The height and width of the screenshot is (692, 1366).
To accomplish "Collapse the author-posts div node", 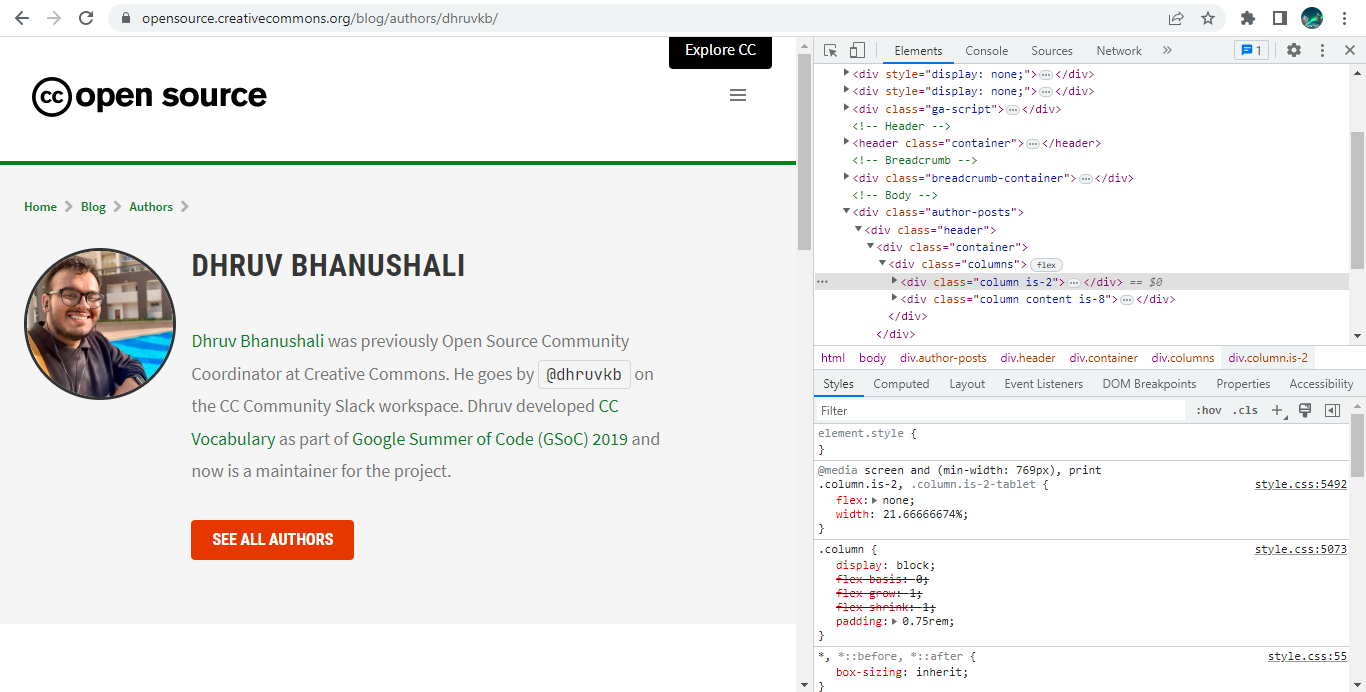I will pos(847,212).
